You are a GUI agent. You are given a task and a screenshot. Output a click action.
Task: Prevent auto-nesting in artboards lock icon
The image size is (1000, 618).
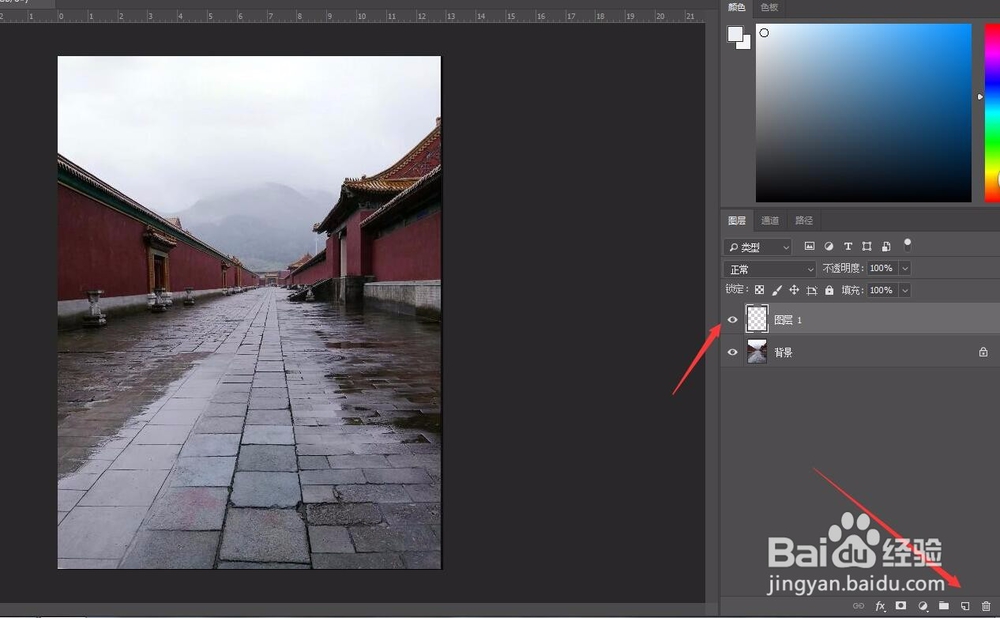811,290
